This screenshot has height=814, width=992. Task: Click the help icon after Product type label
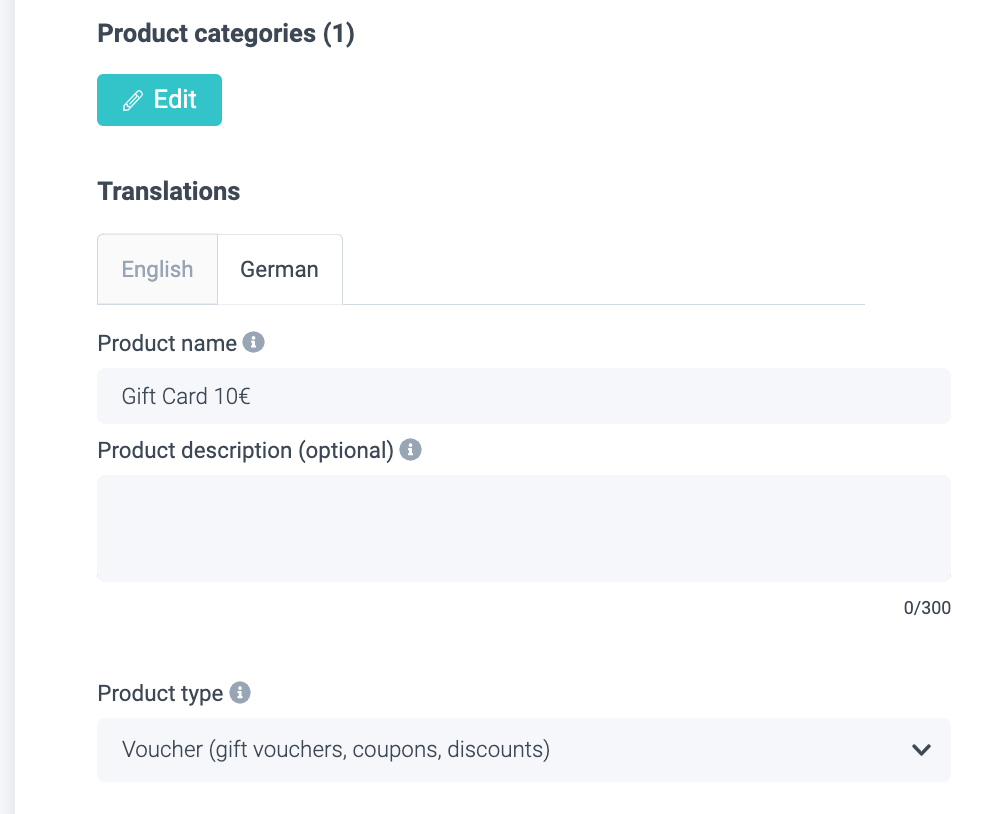click(238, 692)
